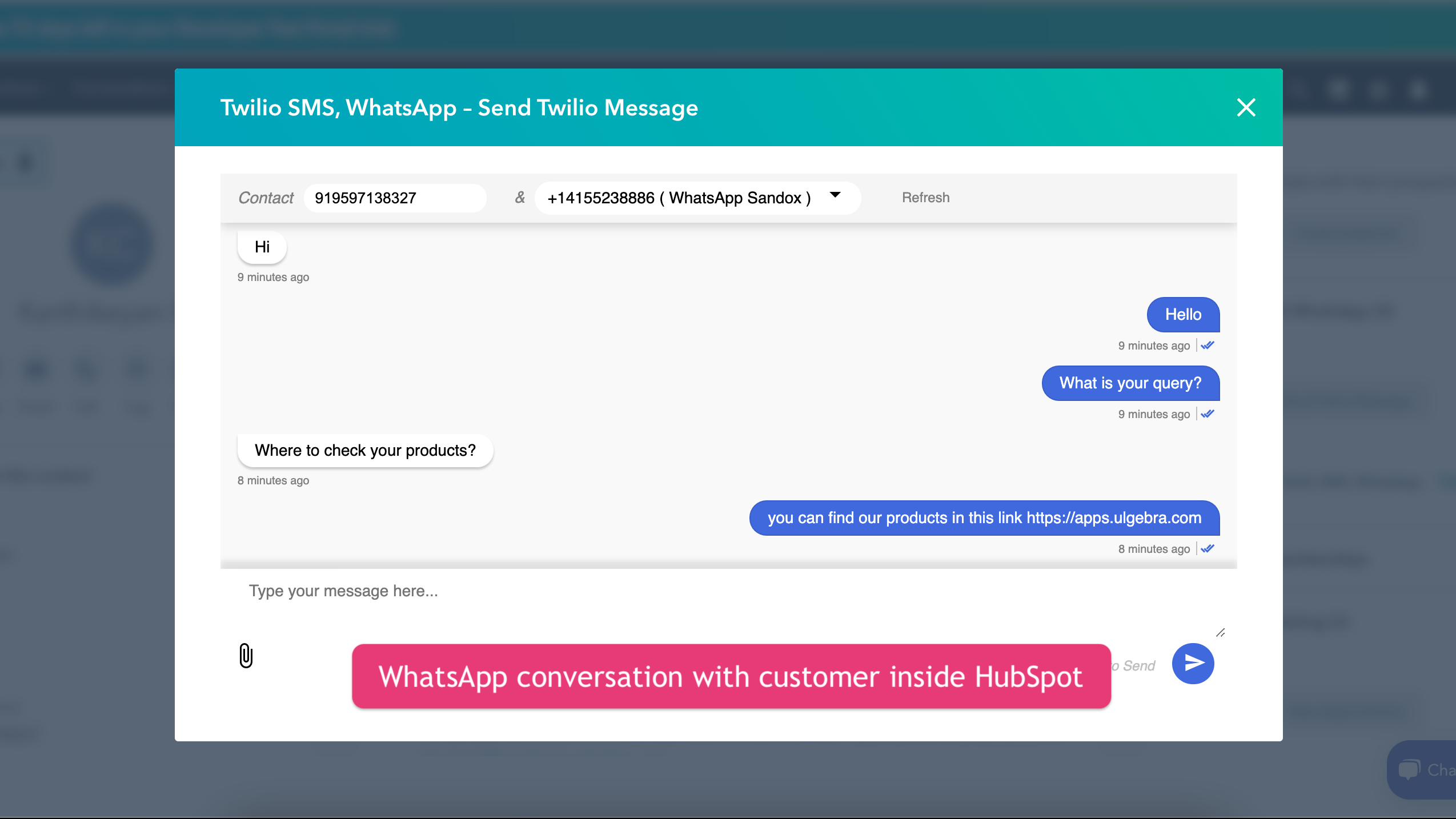
Task: Click the read checkmark under products link message
Action: point(1208,549)
